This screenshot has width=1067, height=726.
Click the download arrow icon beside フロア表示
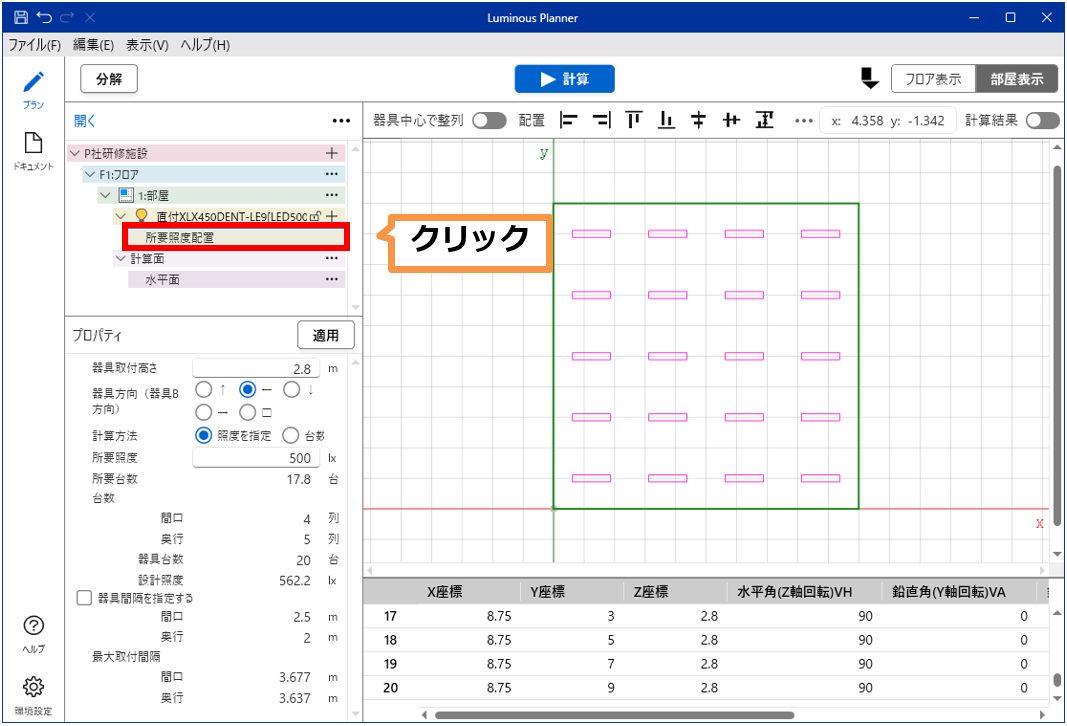869,79
